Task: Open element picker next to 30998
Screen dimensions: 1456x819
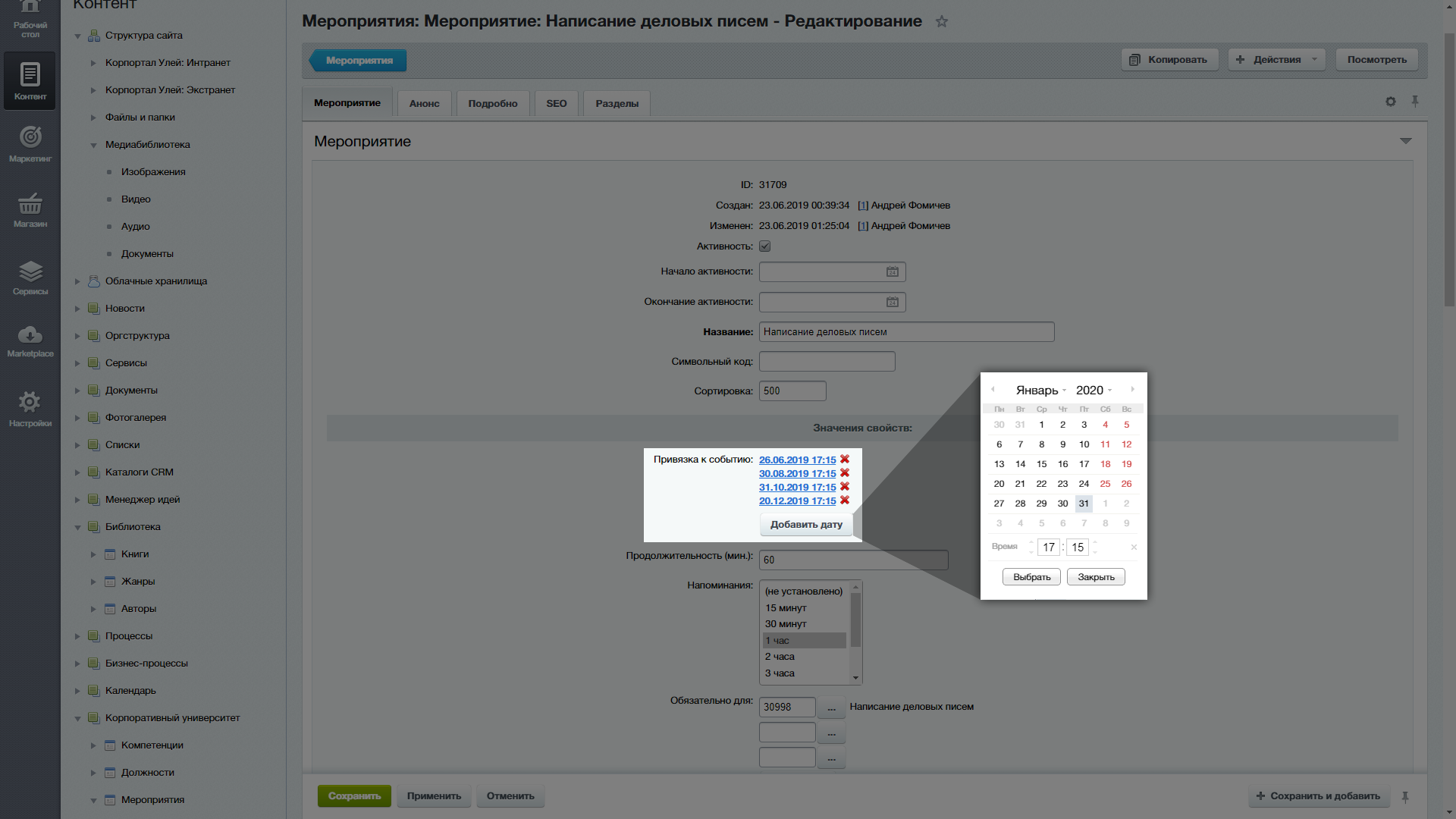Action: (831, 708)
